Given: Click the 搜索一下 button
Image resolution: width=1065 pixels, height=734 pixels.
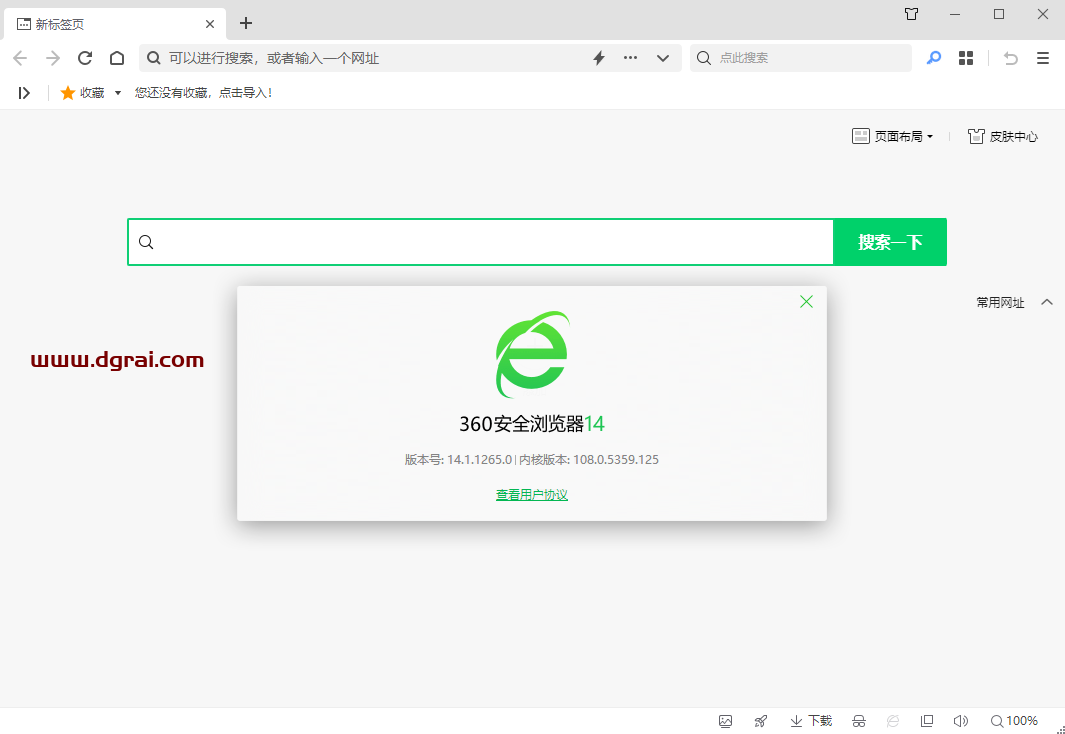Looking at the screenshot, I should [890, 242].
